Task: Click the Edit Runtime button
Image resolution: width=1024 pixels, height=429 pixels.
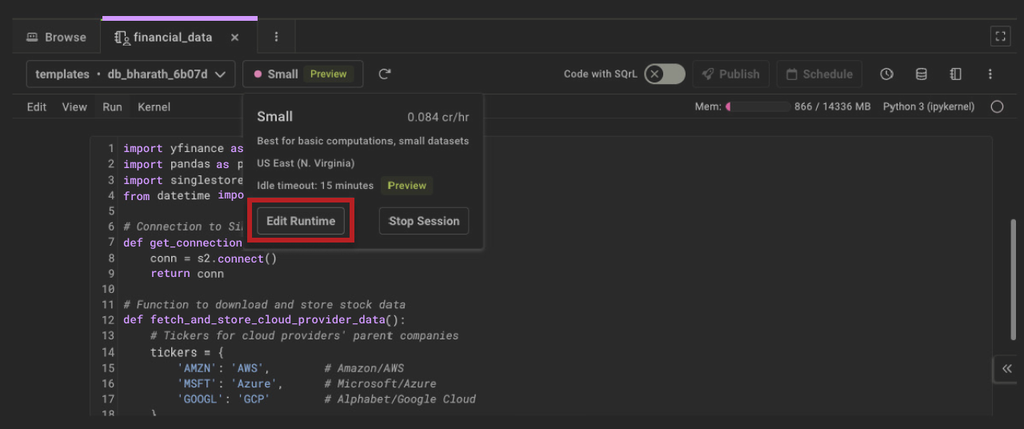Action: point(301,221)
